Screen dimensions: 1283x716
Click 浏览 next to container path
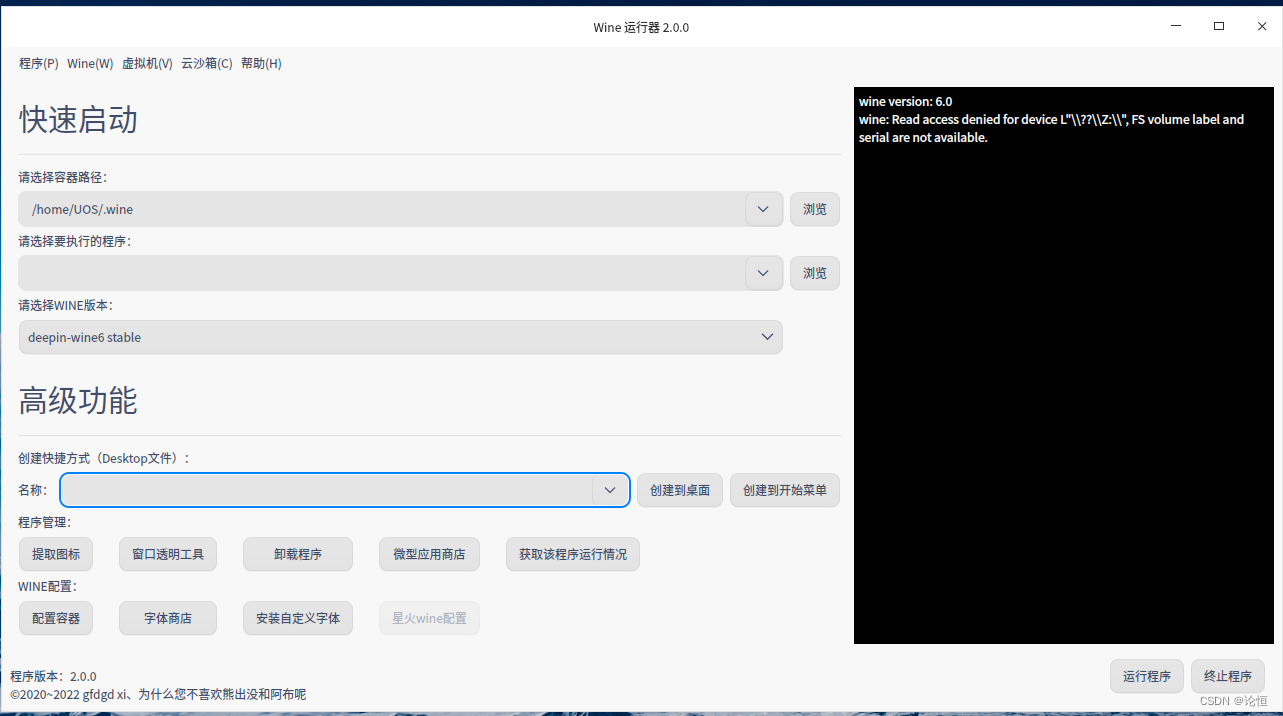click(815, 209)
